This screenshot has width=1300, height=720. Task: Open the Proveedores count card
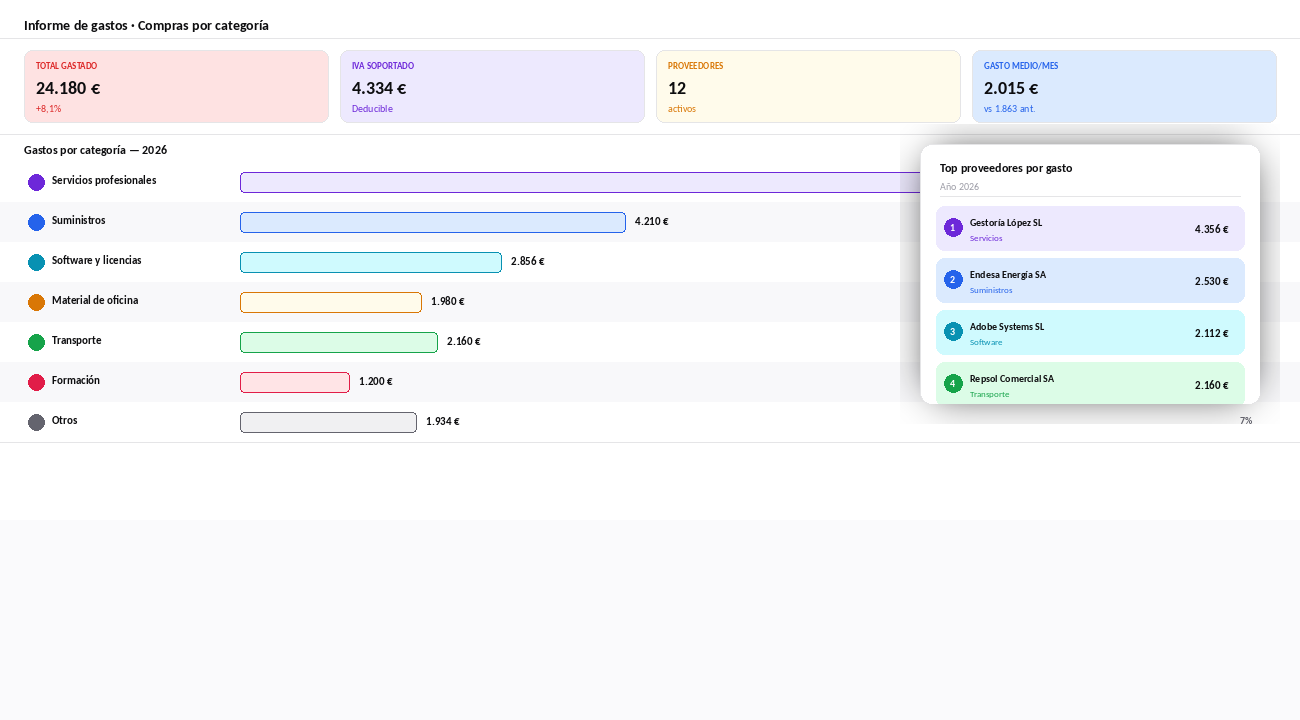click(x=808, y=87)
